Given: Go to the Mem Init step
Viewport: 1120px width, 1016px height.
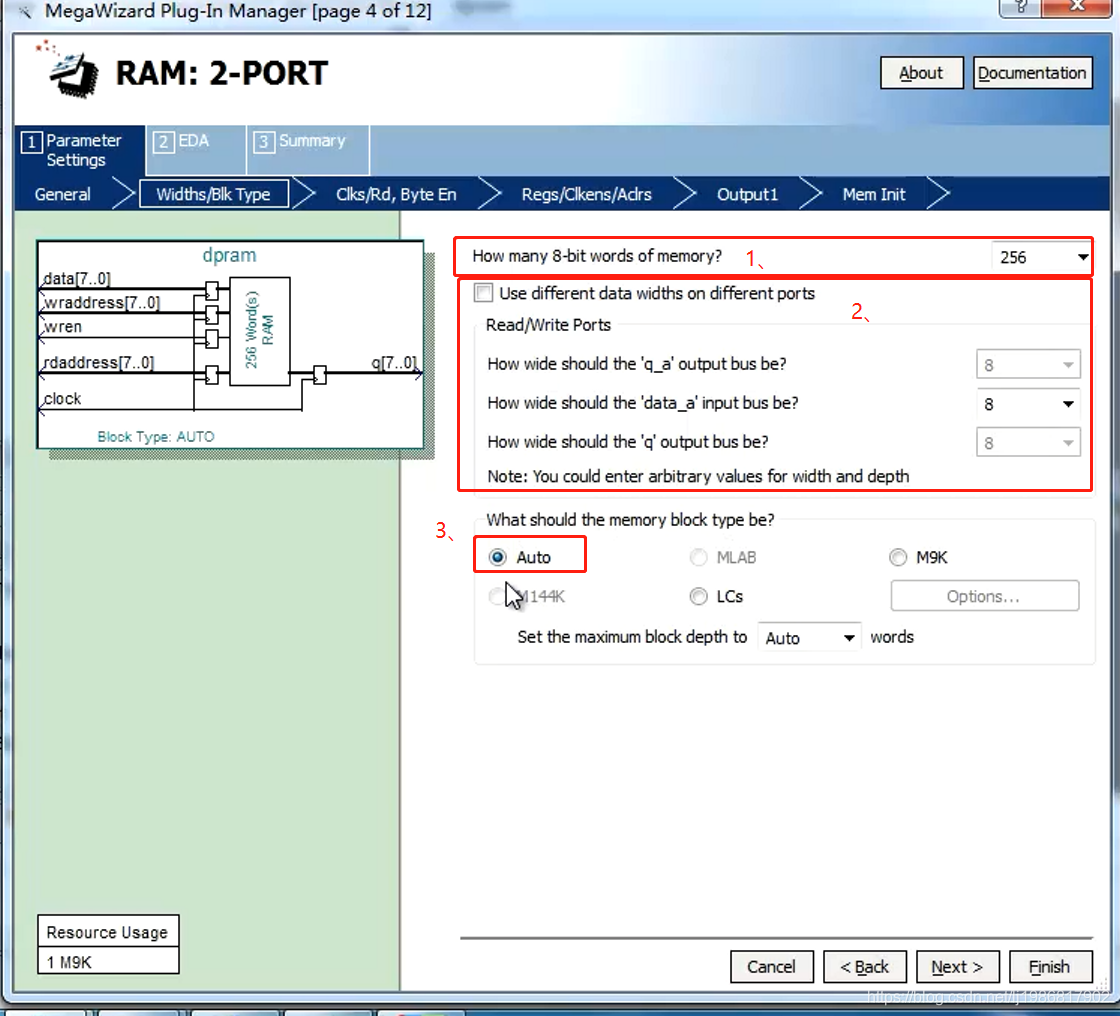Looking at the screenshot, I should tap(874, 194).
